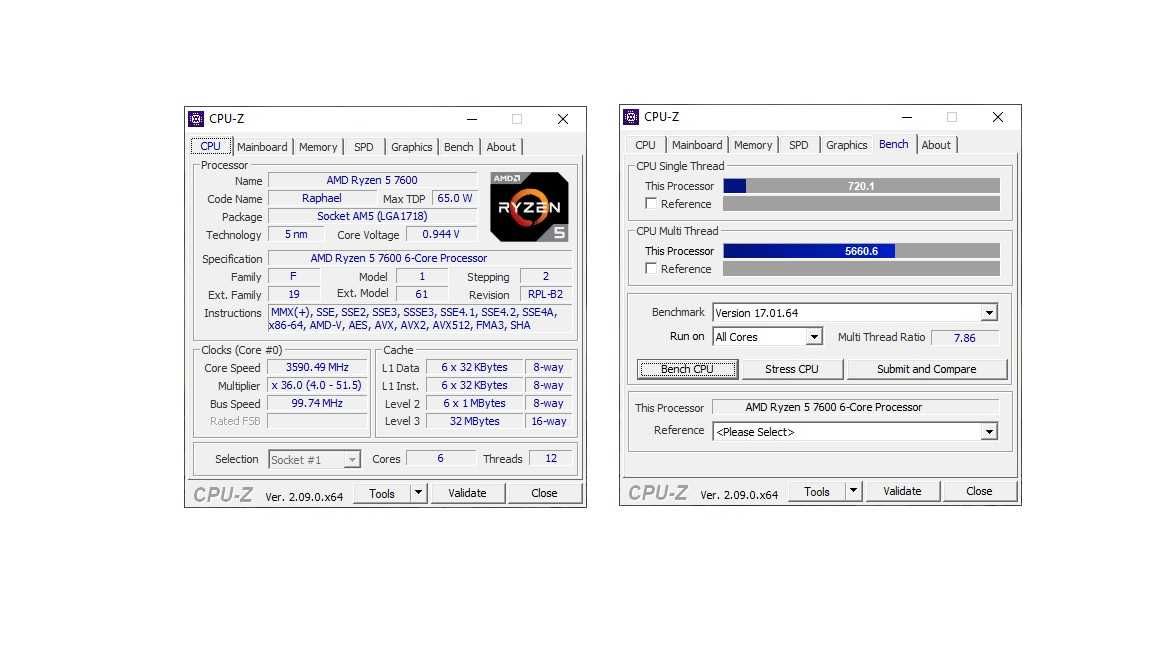Minimize the right CPU-Z Bench window

pyautogui.click(x=907, y=117)
